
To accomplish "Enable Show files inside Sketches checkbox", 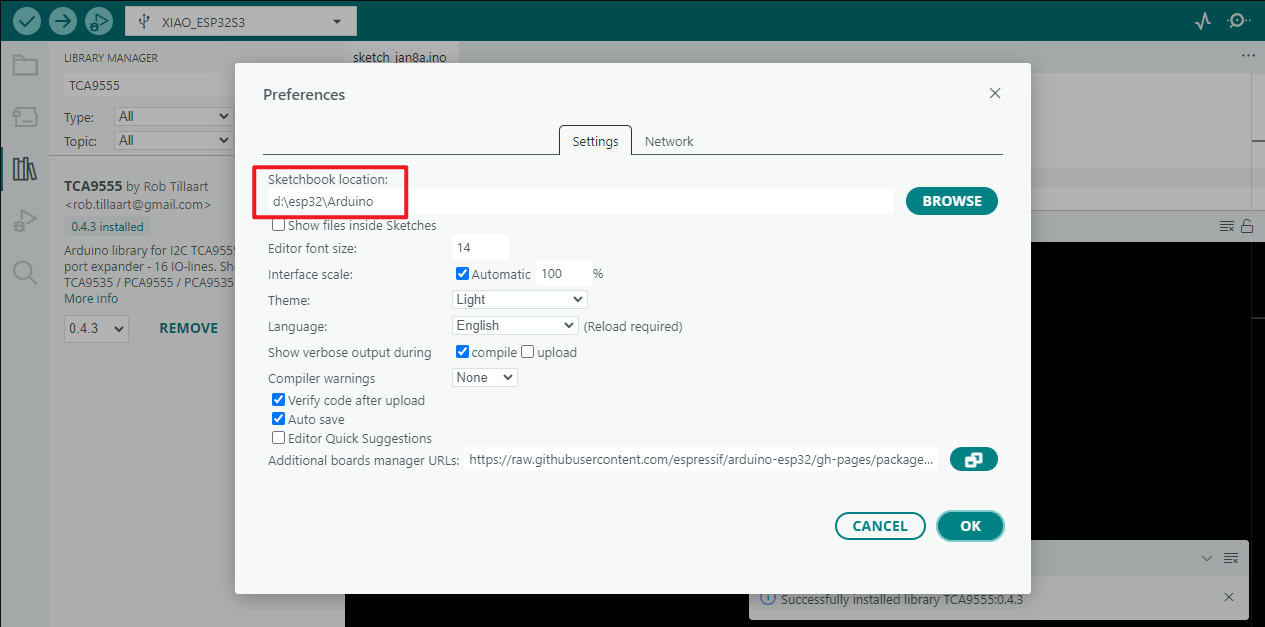I will pyautogui.click(x=279, y=226).
